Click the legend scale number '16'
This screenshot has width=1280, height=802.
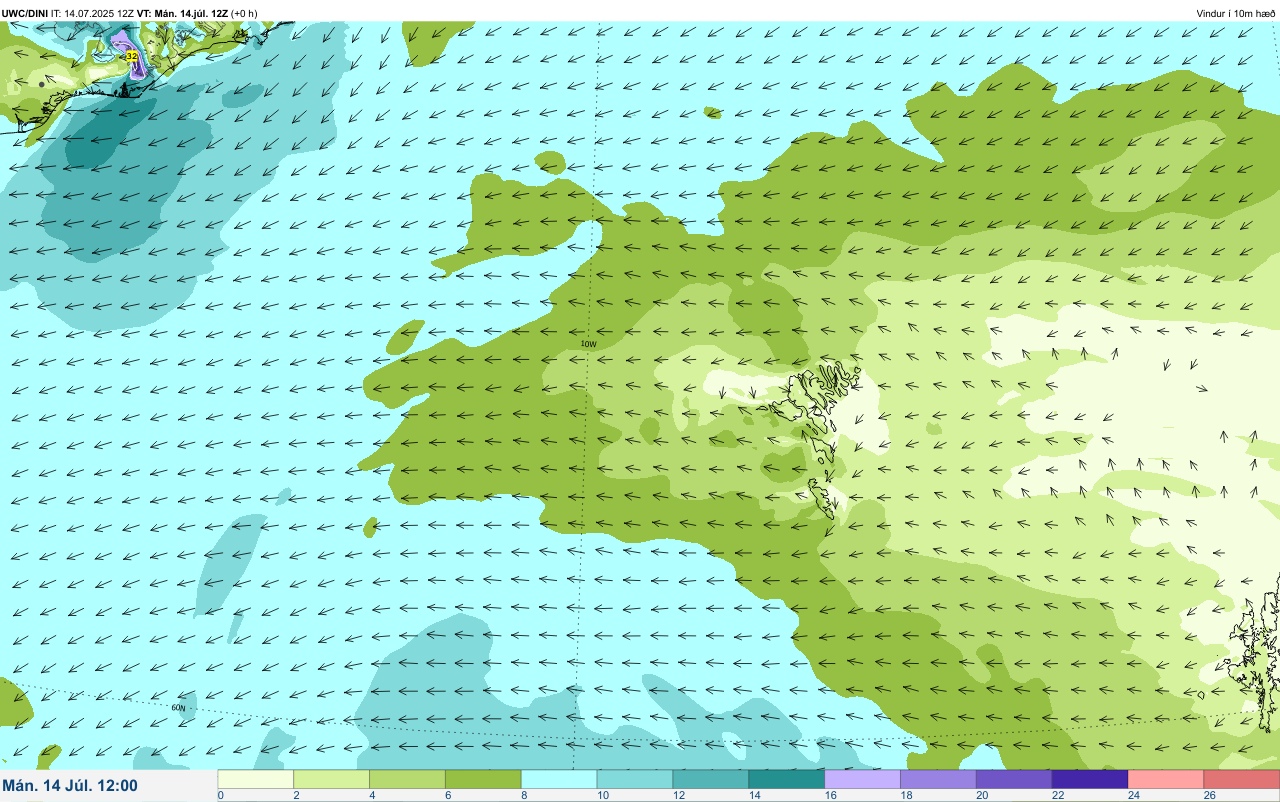tap(829, 796)
